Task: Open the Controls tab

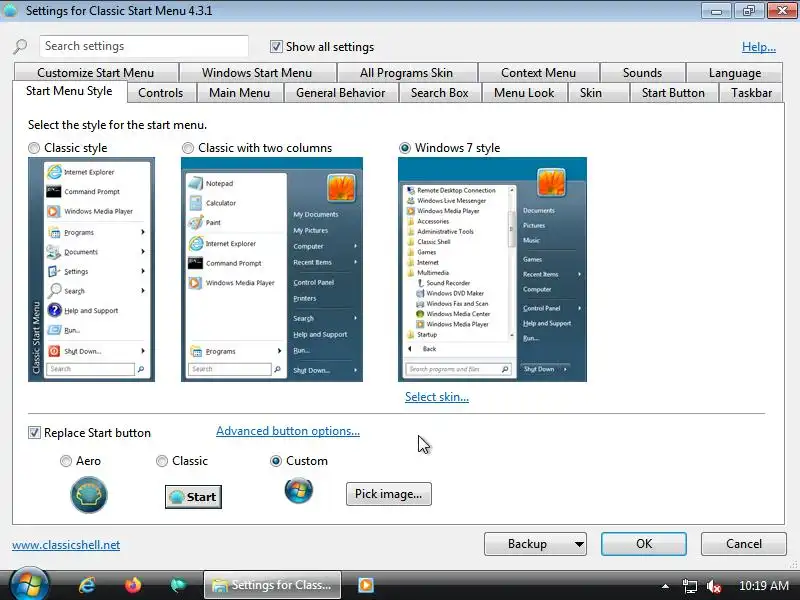Action: (x=161, y=93)
